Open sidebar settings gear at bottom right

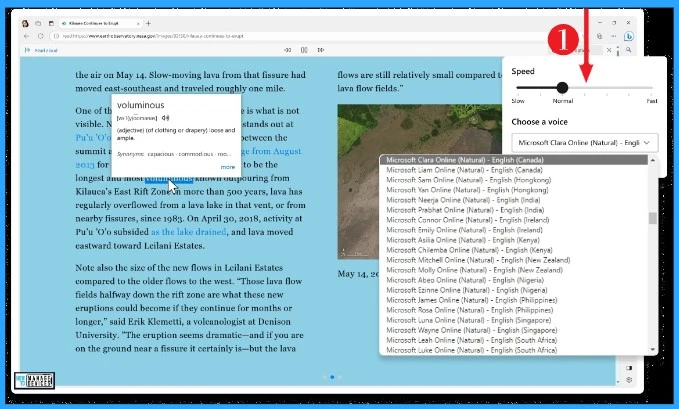[629, 380]
